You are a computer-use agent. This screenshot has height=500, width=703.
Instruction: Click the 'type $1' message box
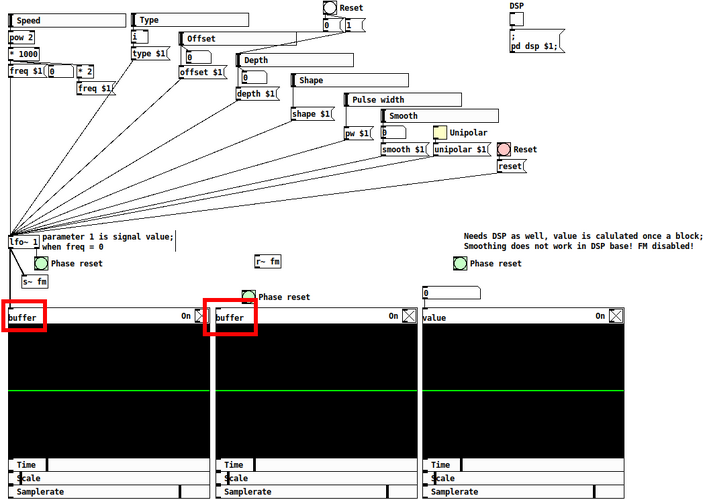(151, 54)
